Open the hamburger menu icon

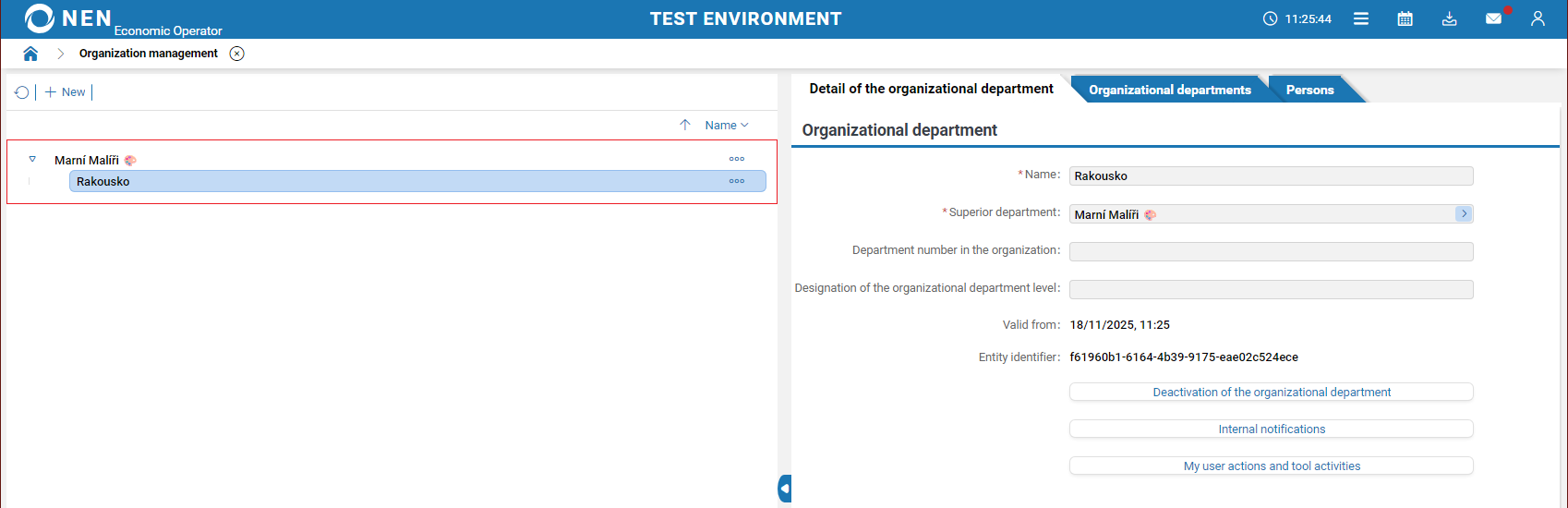[1360, 18]
